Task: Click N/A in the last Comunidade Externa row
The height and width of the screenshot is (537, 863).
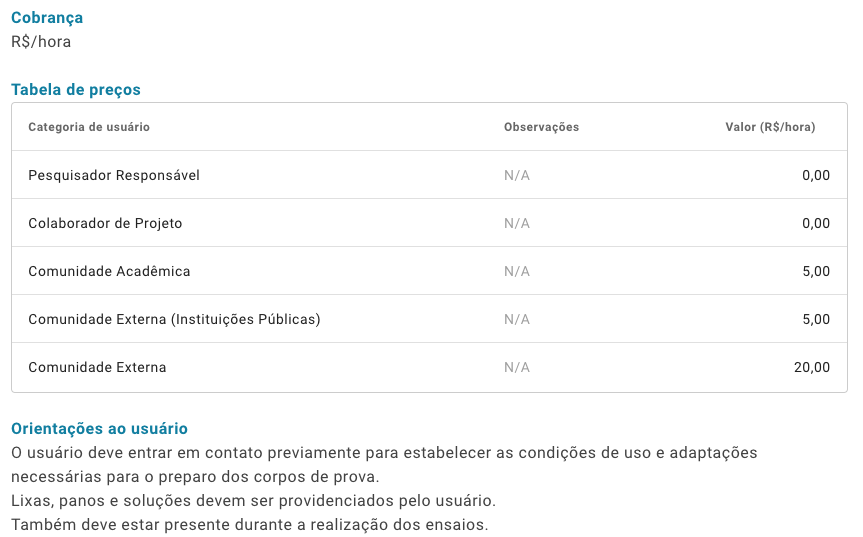Action: [517, 367]
